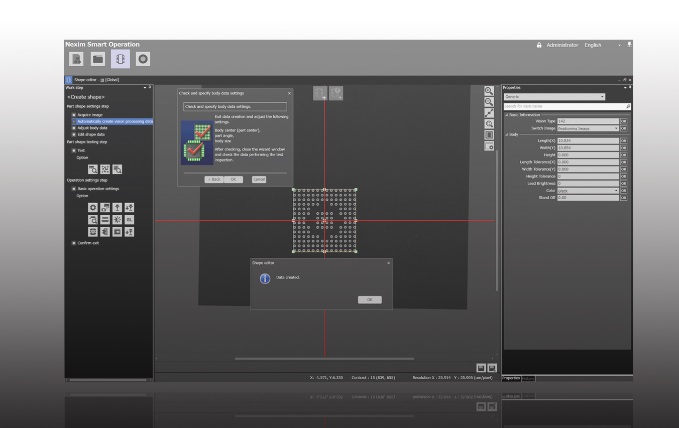Click the Length(X) value field

pos(587,141)
